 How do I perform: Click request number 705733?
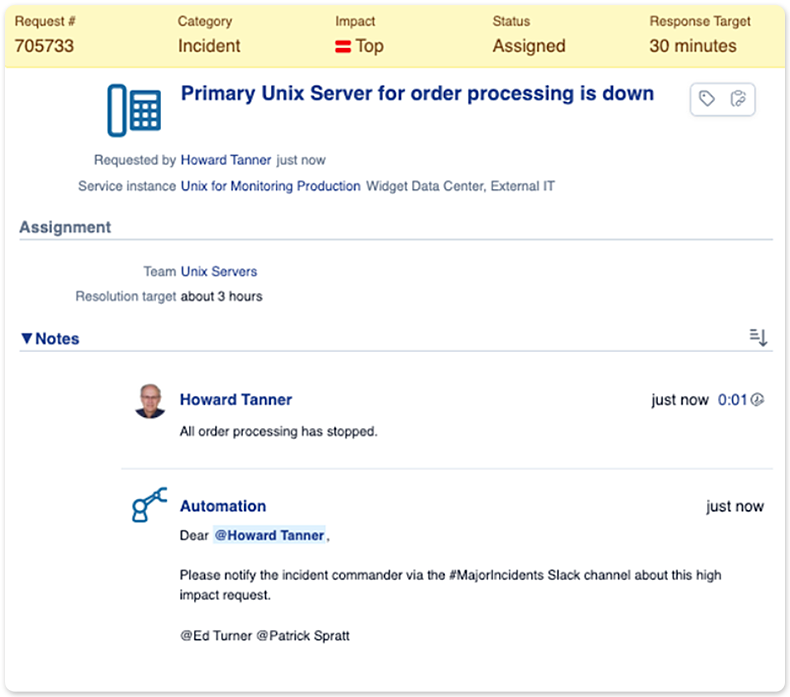(x=44, y=46)
